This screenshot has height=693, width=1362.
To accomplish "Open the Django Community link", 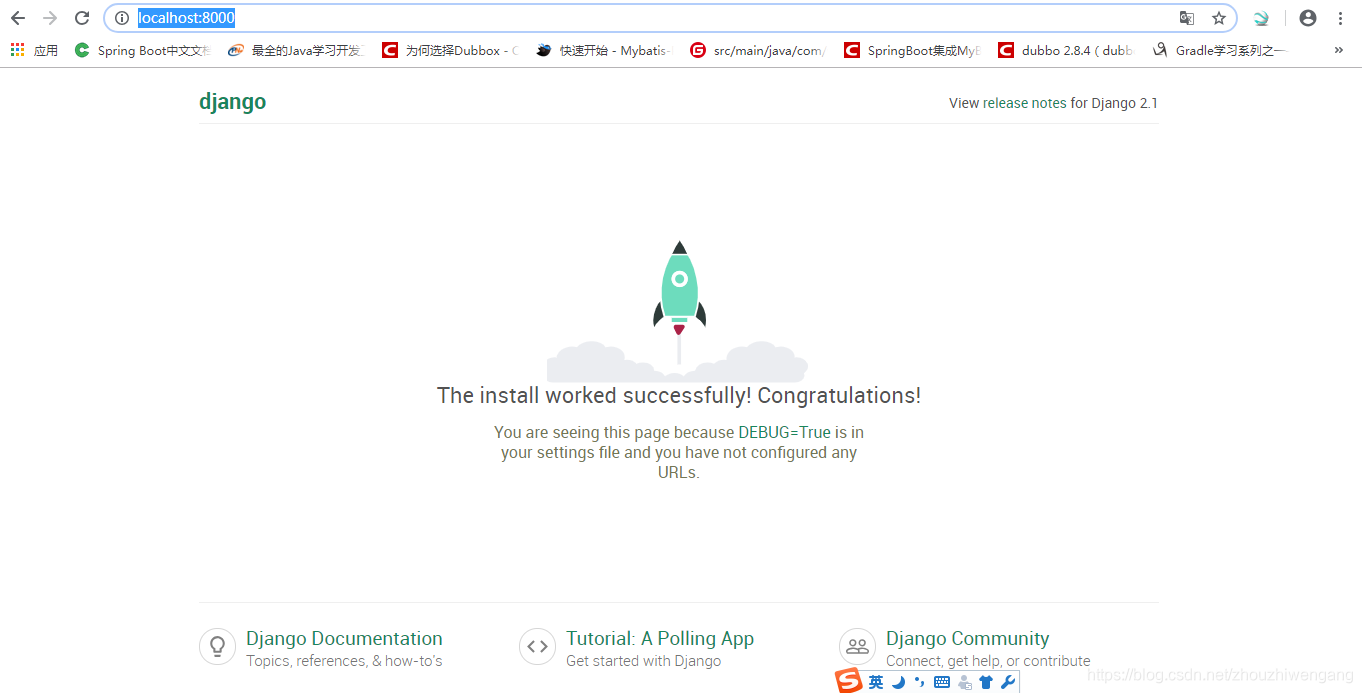I will point(967,638).
